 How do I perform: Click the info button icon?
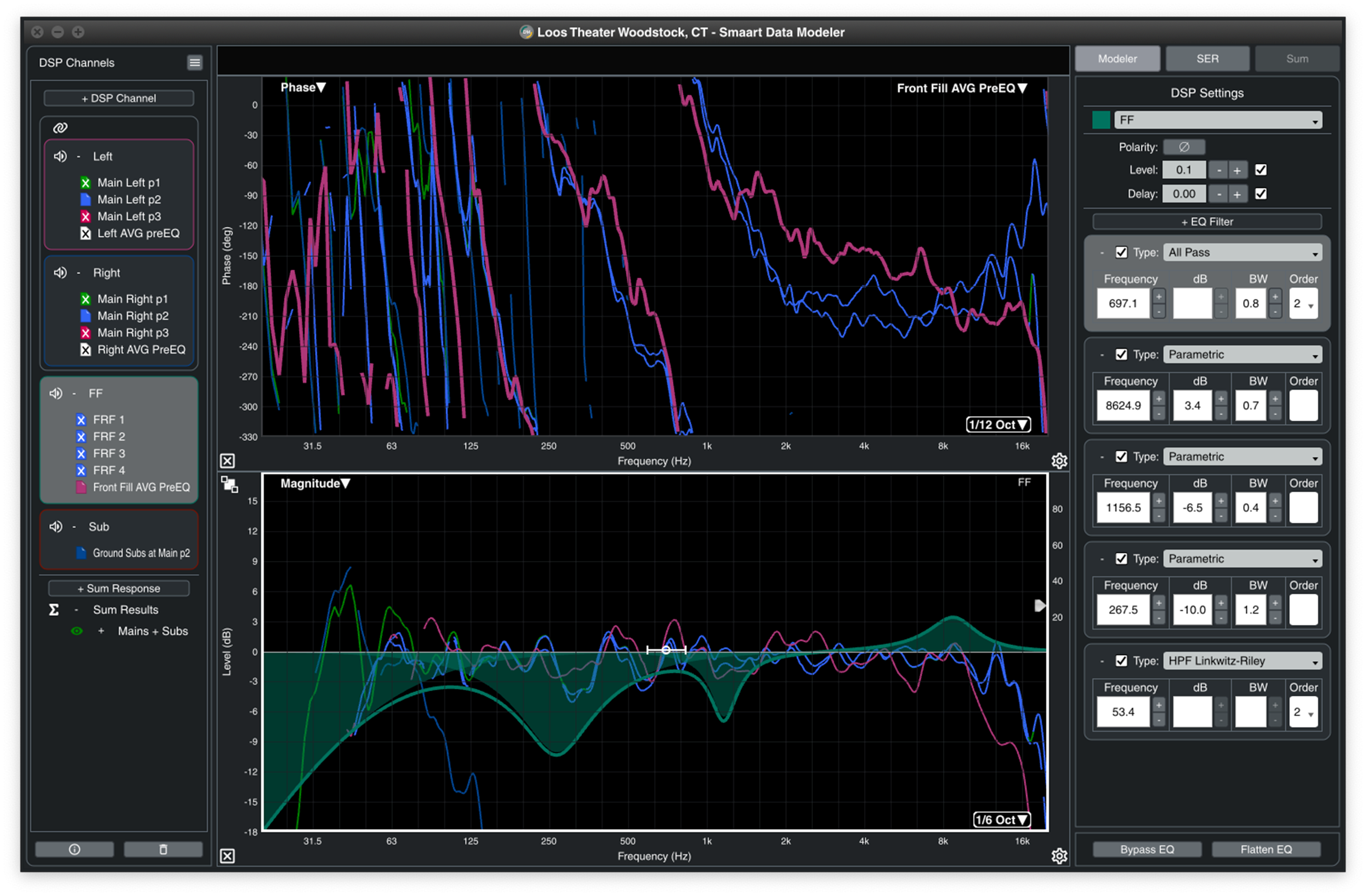pos(75,849)
